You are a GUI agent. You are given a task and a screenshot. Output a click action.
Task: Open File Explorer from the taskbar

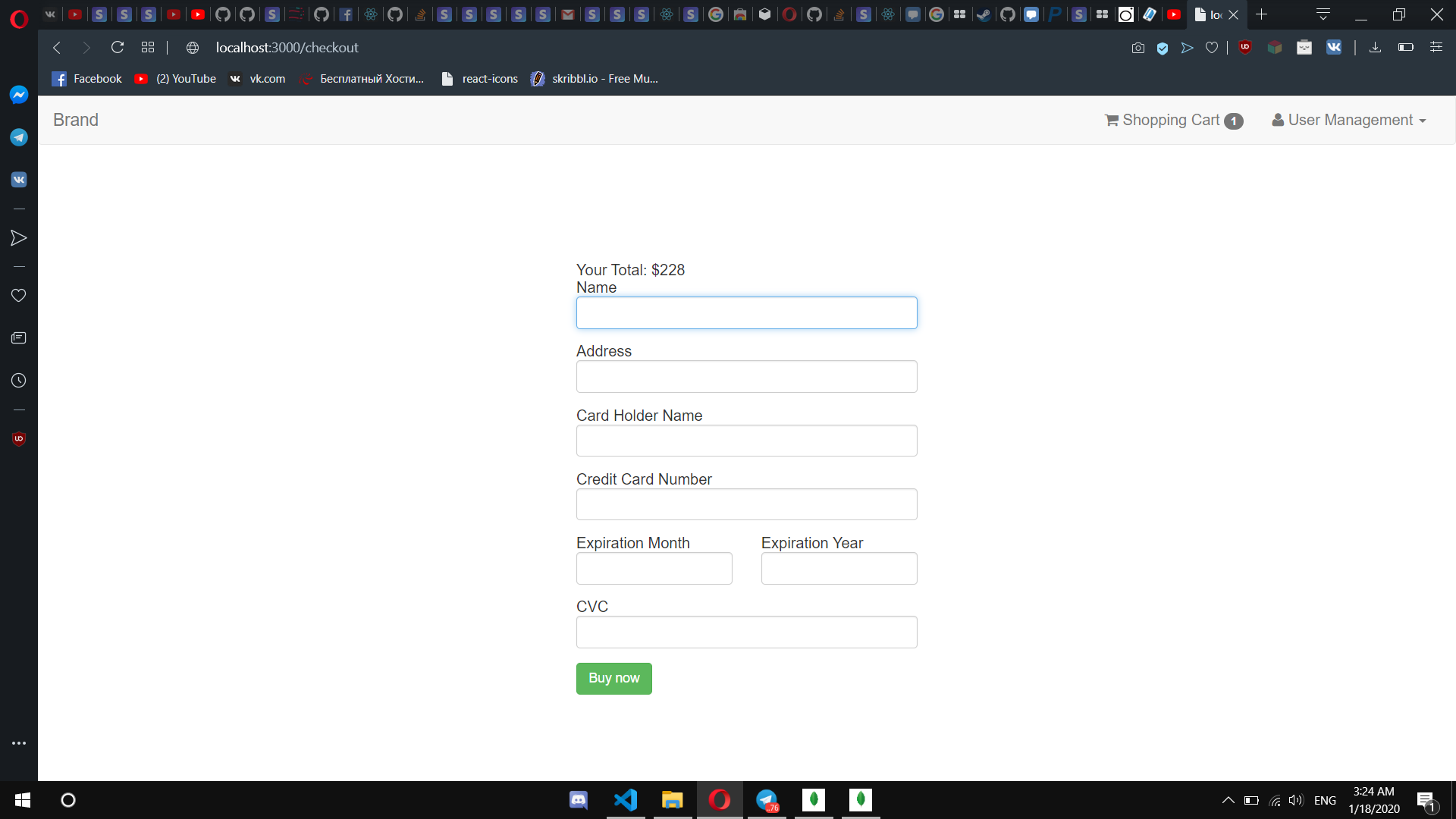[673, 800]
